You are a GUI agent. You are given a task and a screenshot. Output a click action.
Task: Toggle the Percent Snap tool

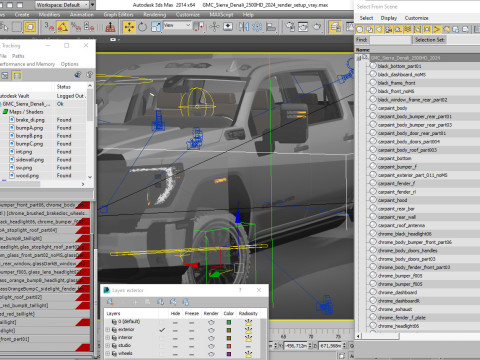tap(76, 27)
